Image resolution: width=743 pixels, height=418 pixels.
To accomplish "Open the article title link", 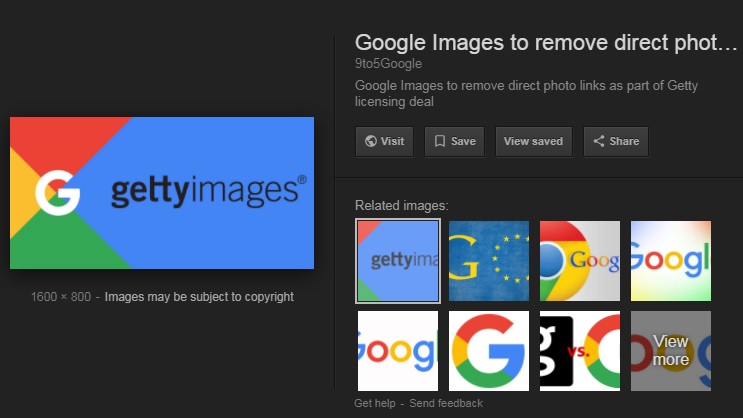I will pyautogui.click(x=546, y=43).
